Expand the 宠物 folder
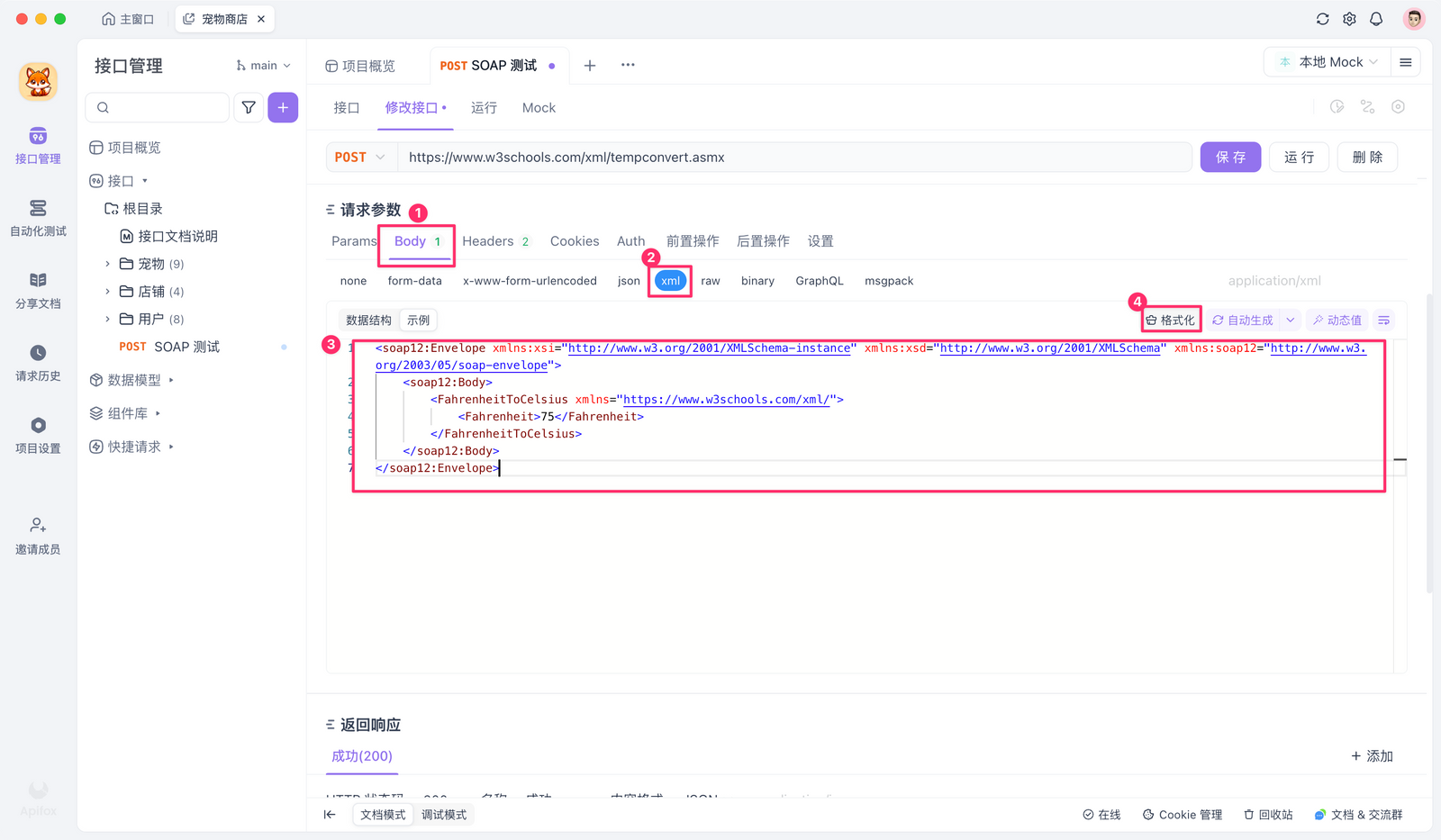 click(x=107, y=264)
